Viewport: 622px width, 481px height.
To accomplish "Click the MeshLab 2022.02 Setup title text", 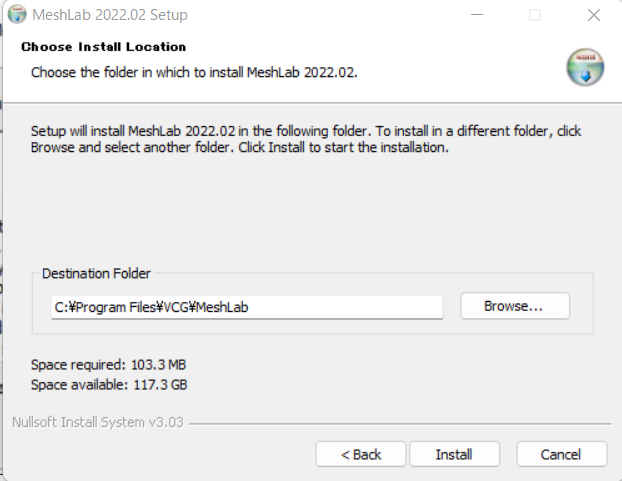I will click(x=110, y=15).
